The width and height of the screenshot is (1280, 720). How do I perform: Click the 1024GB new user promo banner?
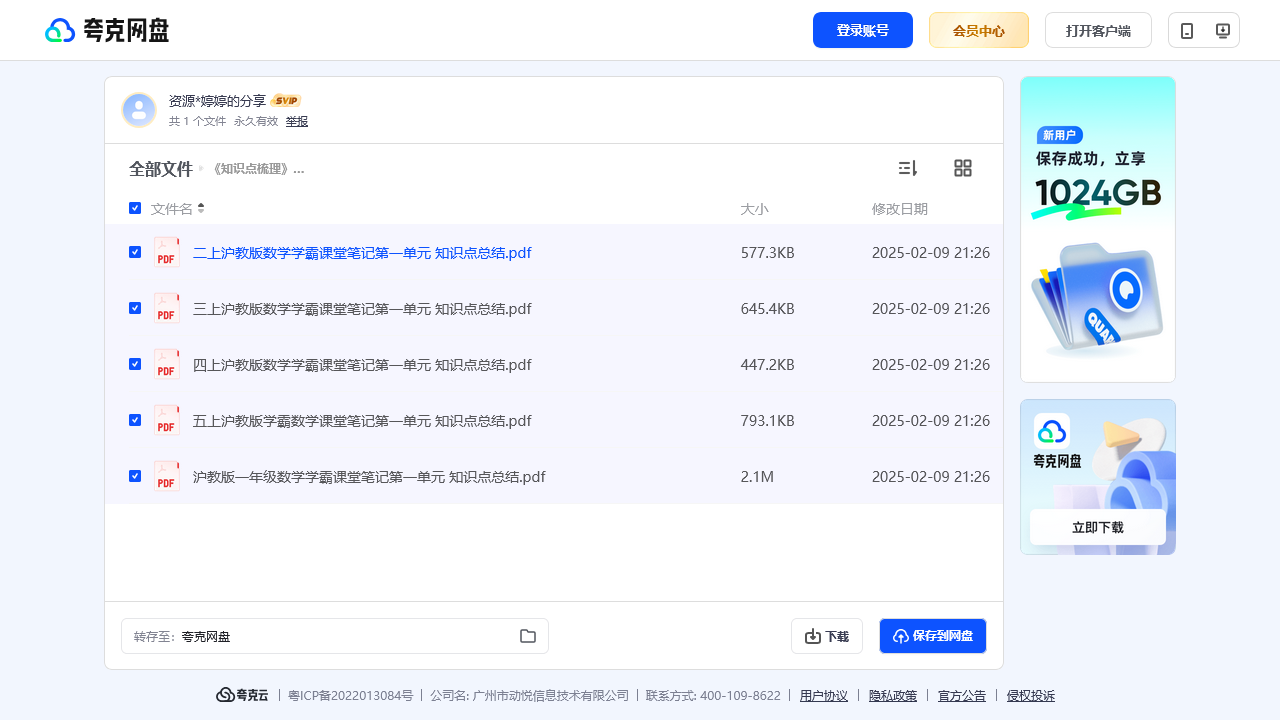pyautogui.click(x=1098, y=229)
